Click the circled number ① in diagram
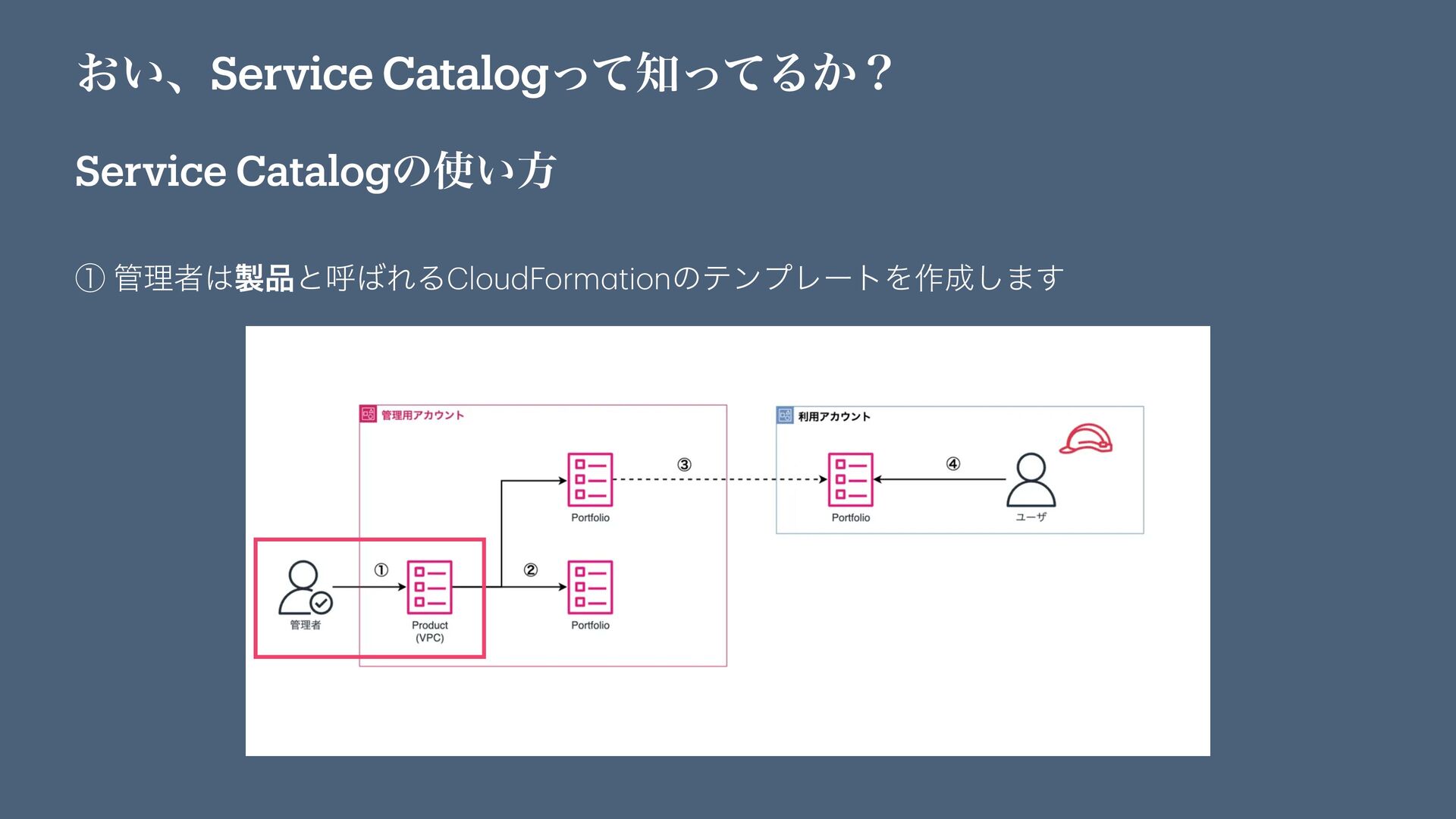The image size is (1456, 819). pos(381,570)
